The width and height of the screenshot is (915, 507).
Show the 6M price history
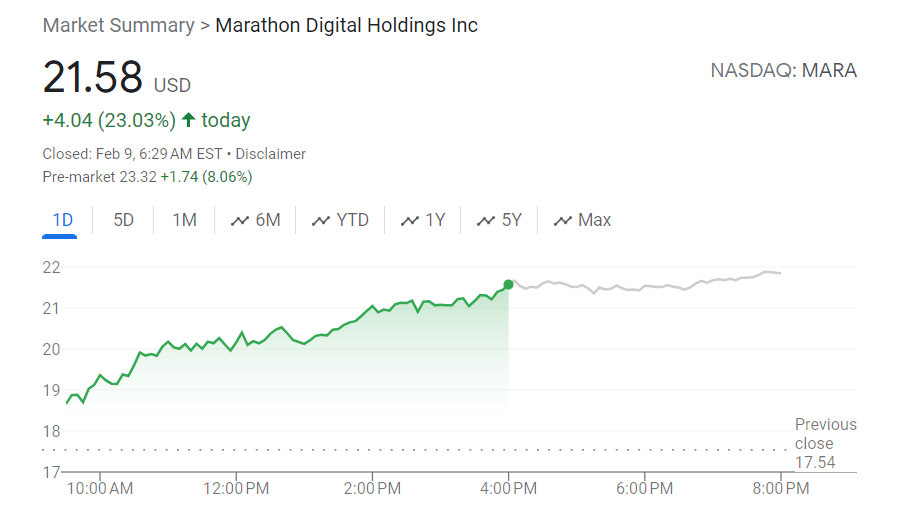click(268, 220)
